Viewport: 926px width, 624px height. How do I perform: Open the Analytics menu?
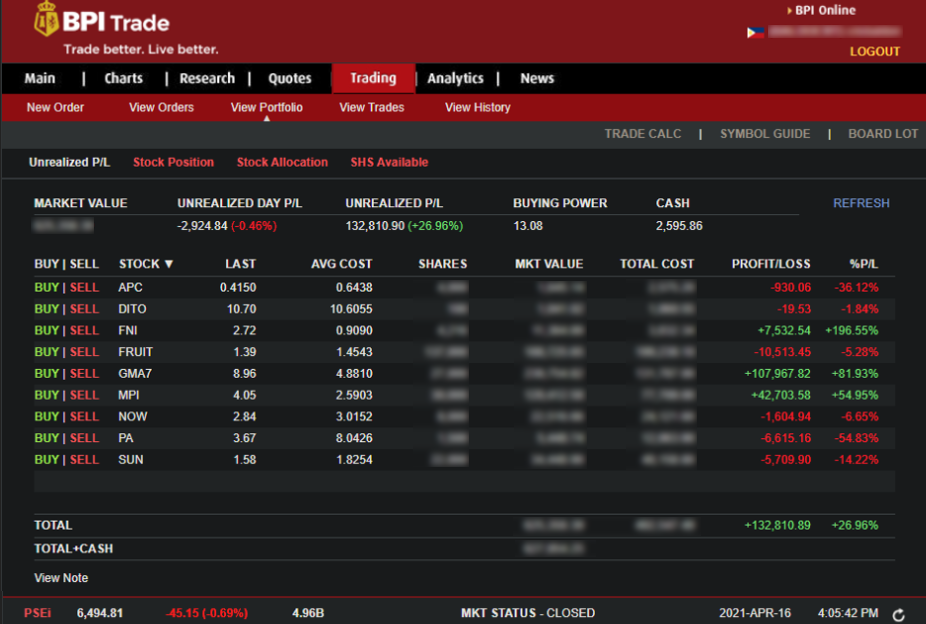(455, 79)
